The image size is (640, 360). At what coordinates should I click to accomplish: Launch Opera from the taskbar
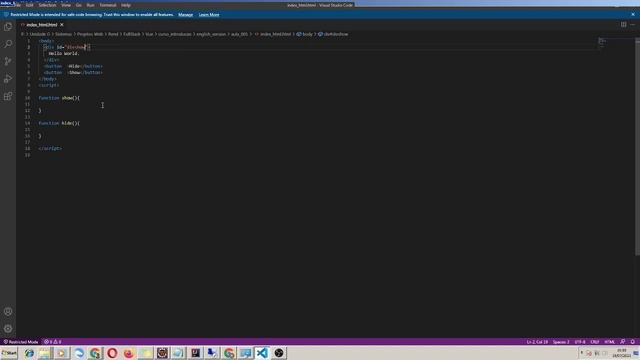(x=112, y=353)
